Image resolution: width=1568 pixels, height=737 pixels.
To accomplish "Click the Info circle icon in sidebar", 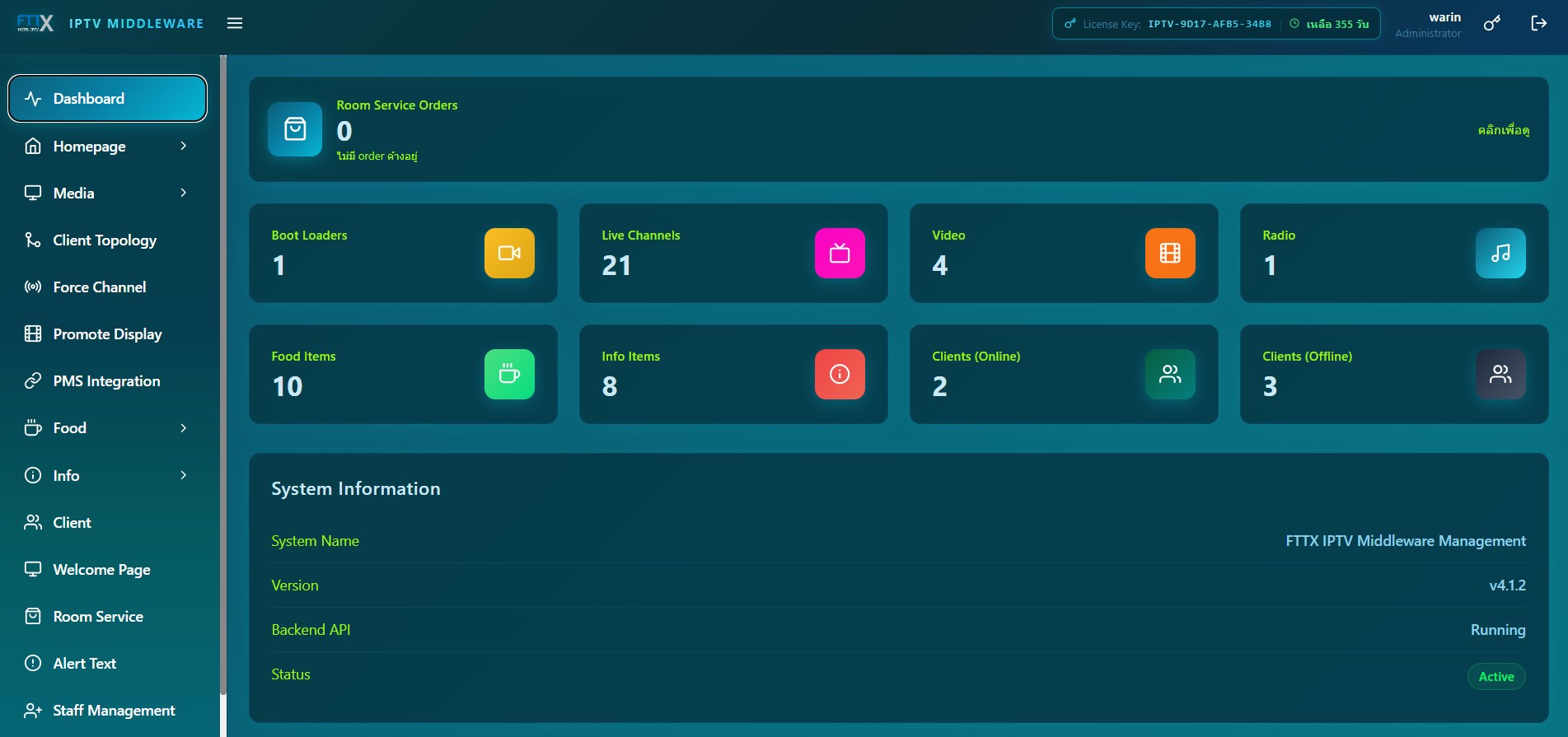I will coord(33,475).
